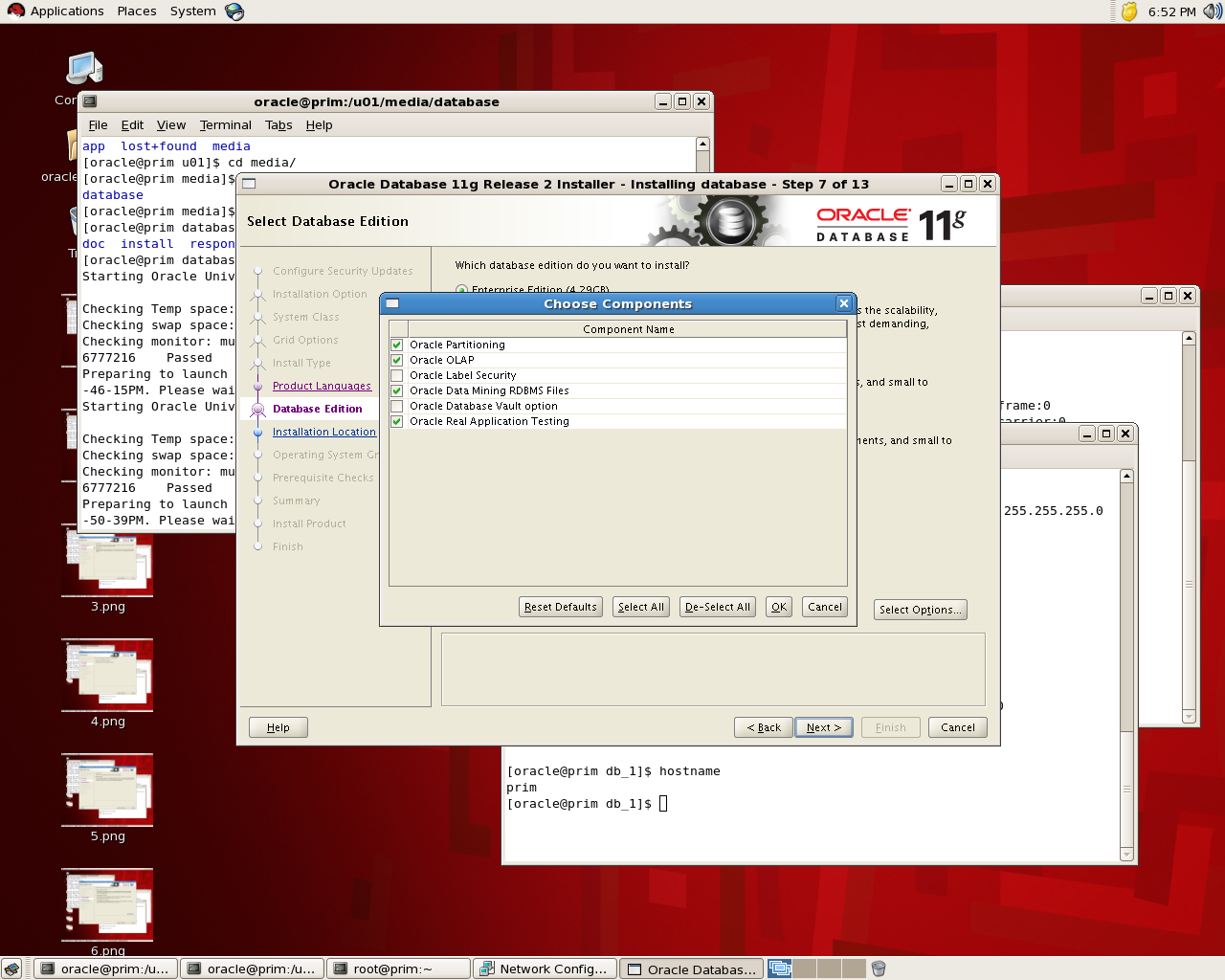This screenshot has width=1225, height=980.
Task: Open the volume control speaker icon
Action: [1213, 11]
